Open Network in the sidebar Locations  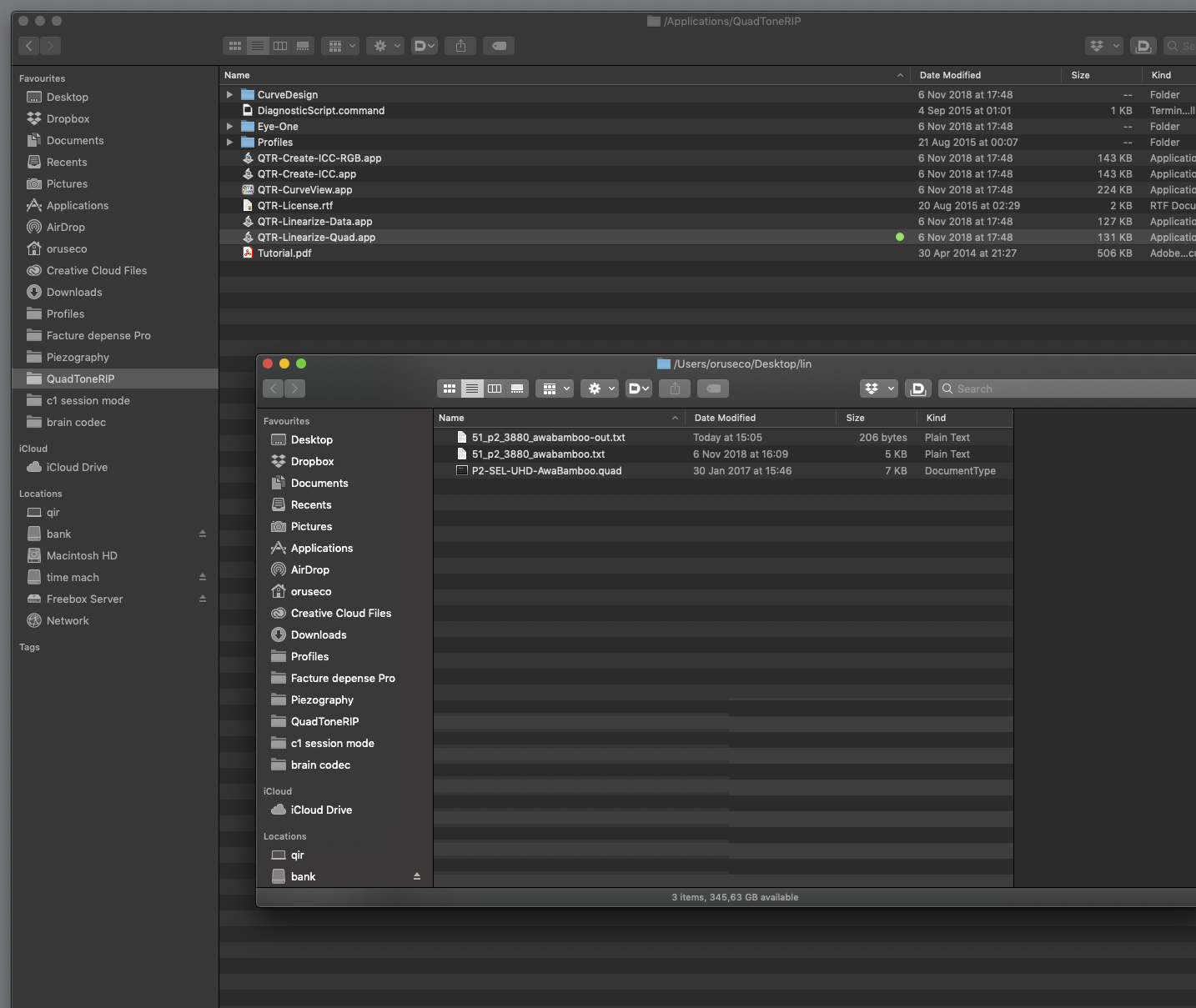tap(68, 620)
